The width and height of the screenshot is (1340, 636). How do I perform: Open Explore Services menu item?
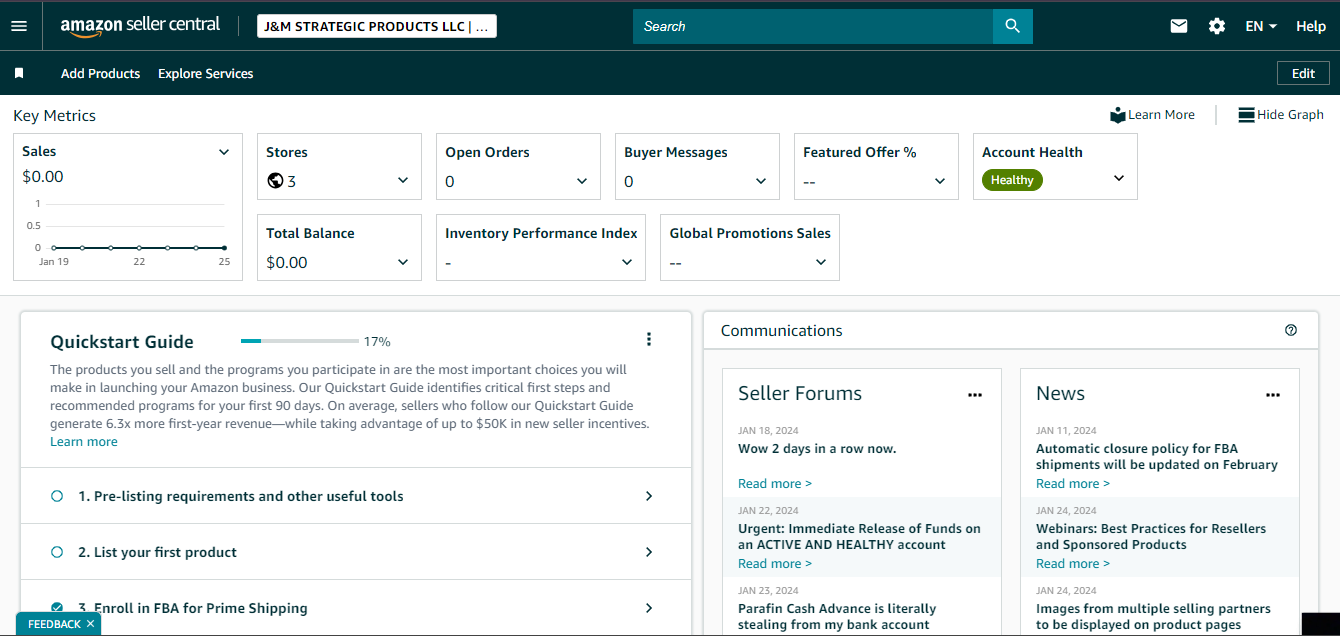pyautogui.click(x=205, y=73)
